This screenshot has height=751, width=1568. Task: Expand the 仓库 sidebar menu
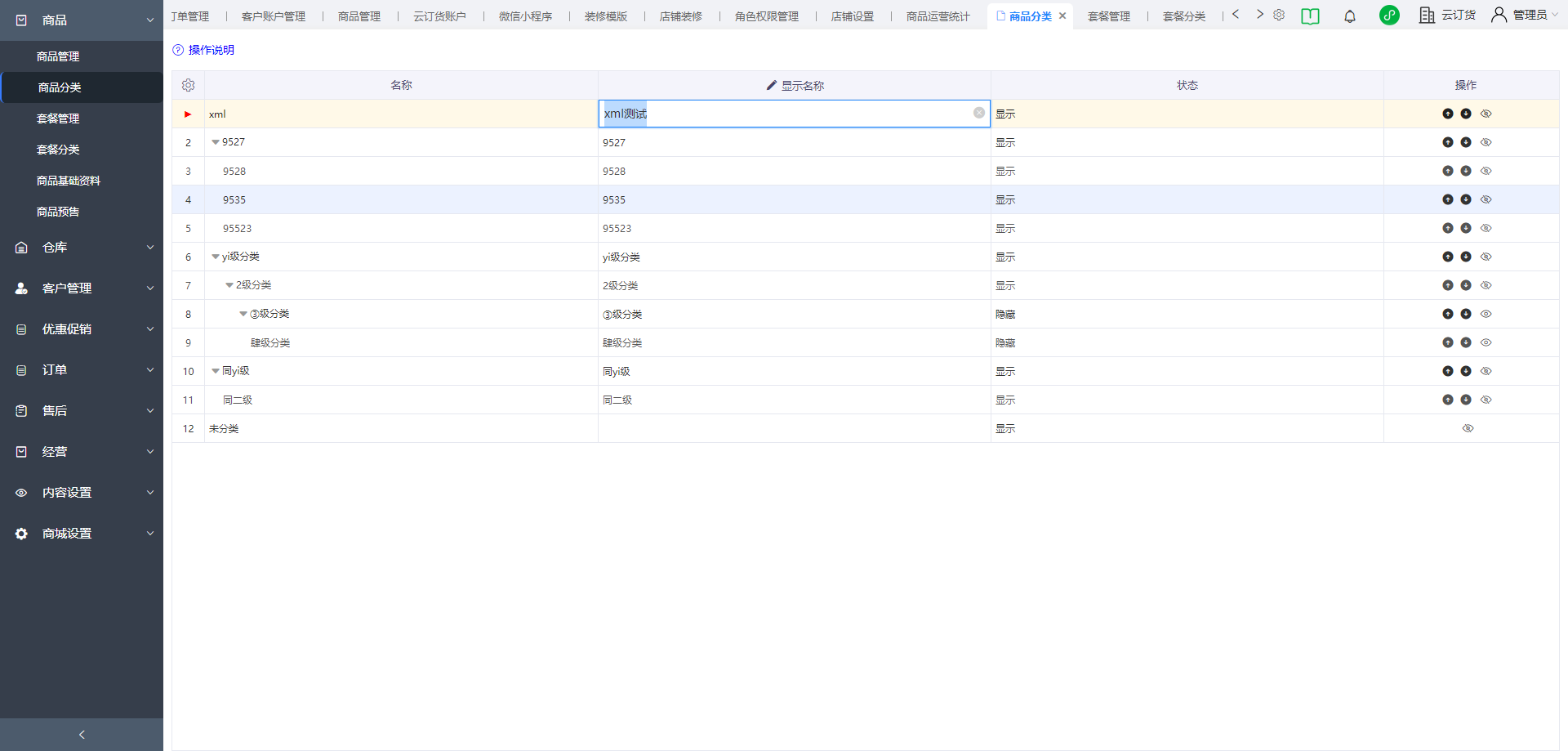point(82,247)
